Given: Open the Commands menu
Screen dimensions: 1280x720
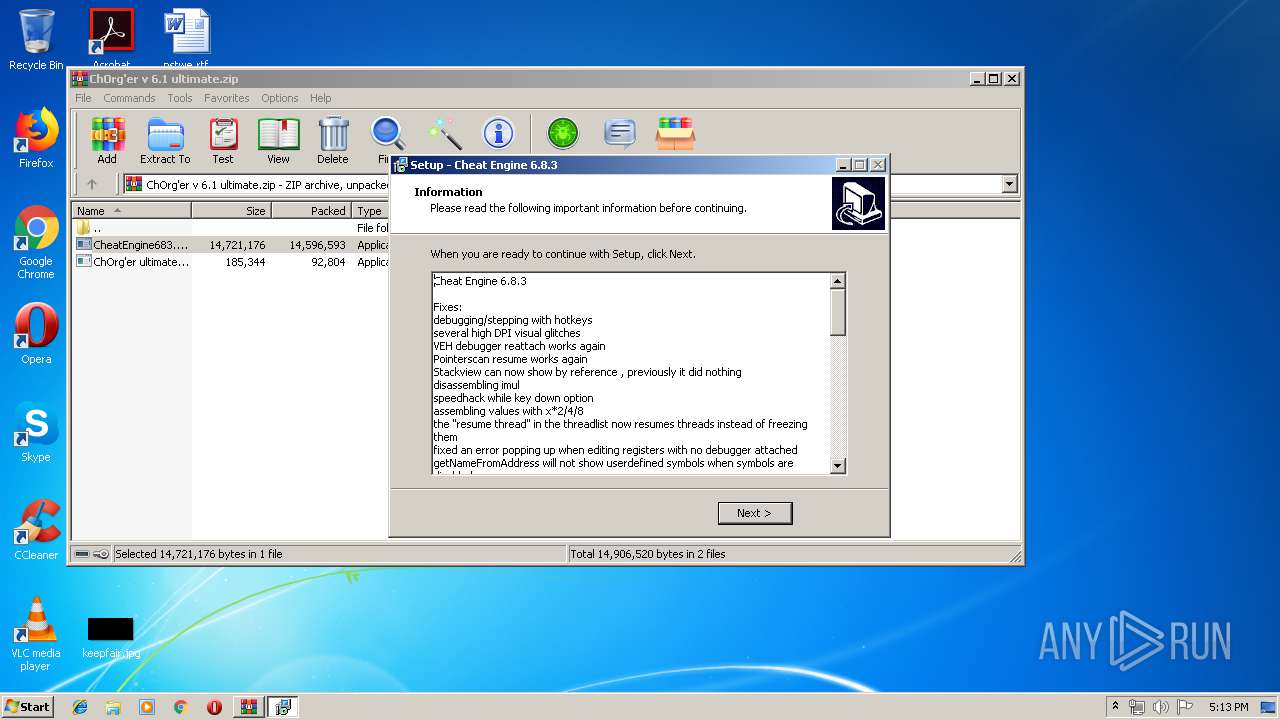Looking at the screenshot, I should point(129,98).
